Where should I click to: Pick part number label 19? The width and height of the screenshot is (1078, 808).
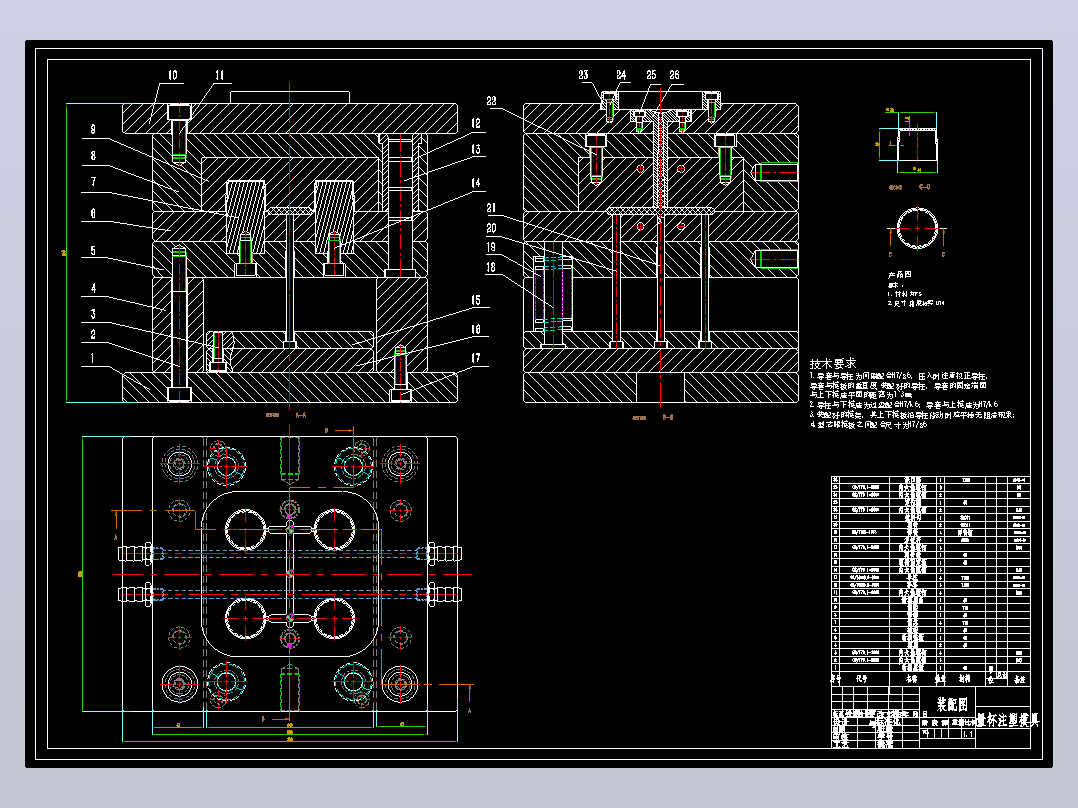[x=491, y=248]
